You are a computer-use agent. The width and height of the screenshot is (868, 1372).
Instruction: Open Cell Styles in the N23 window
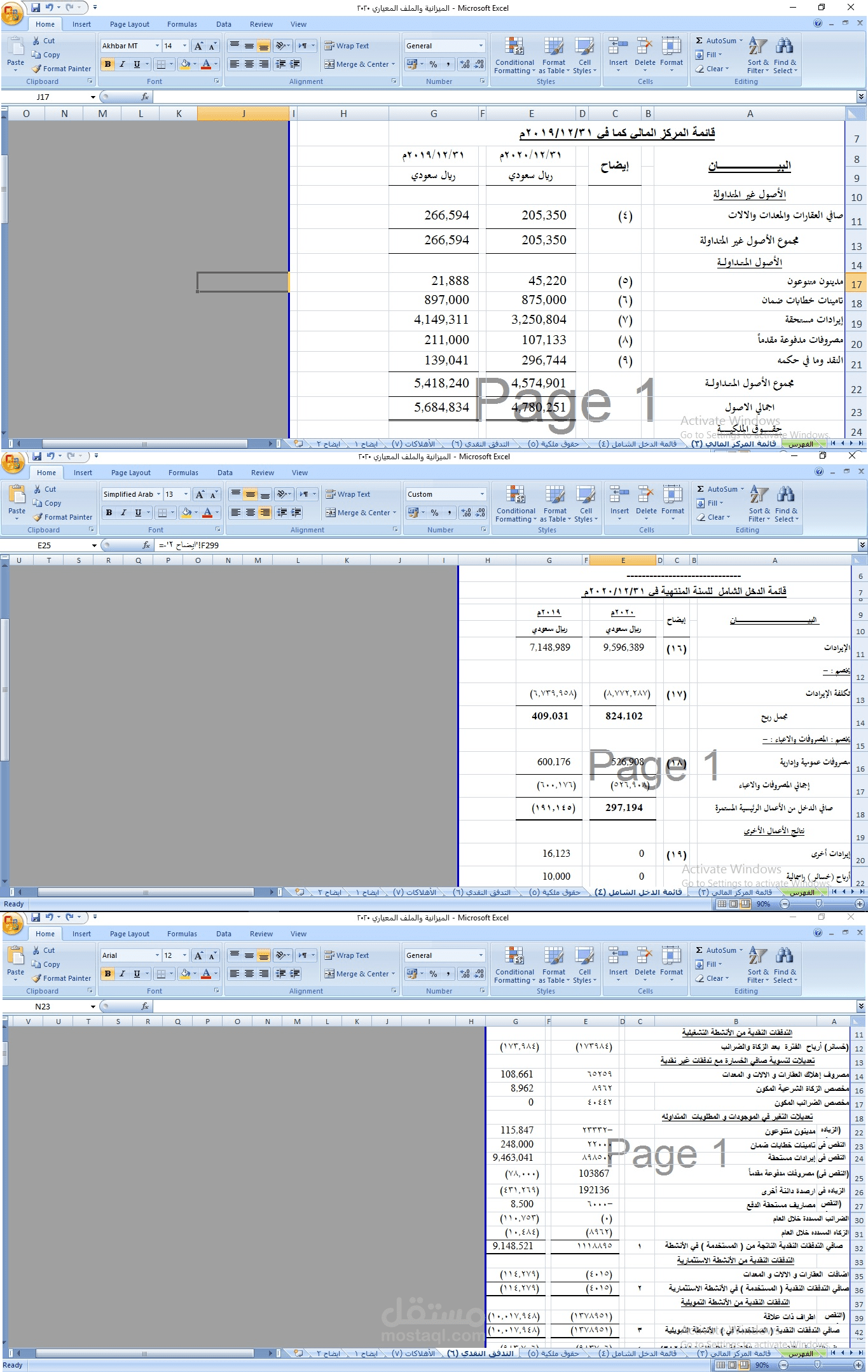[584, 966]
